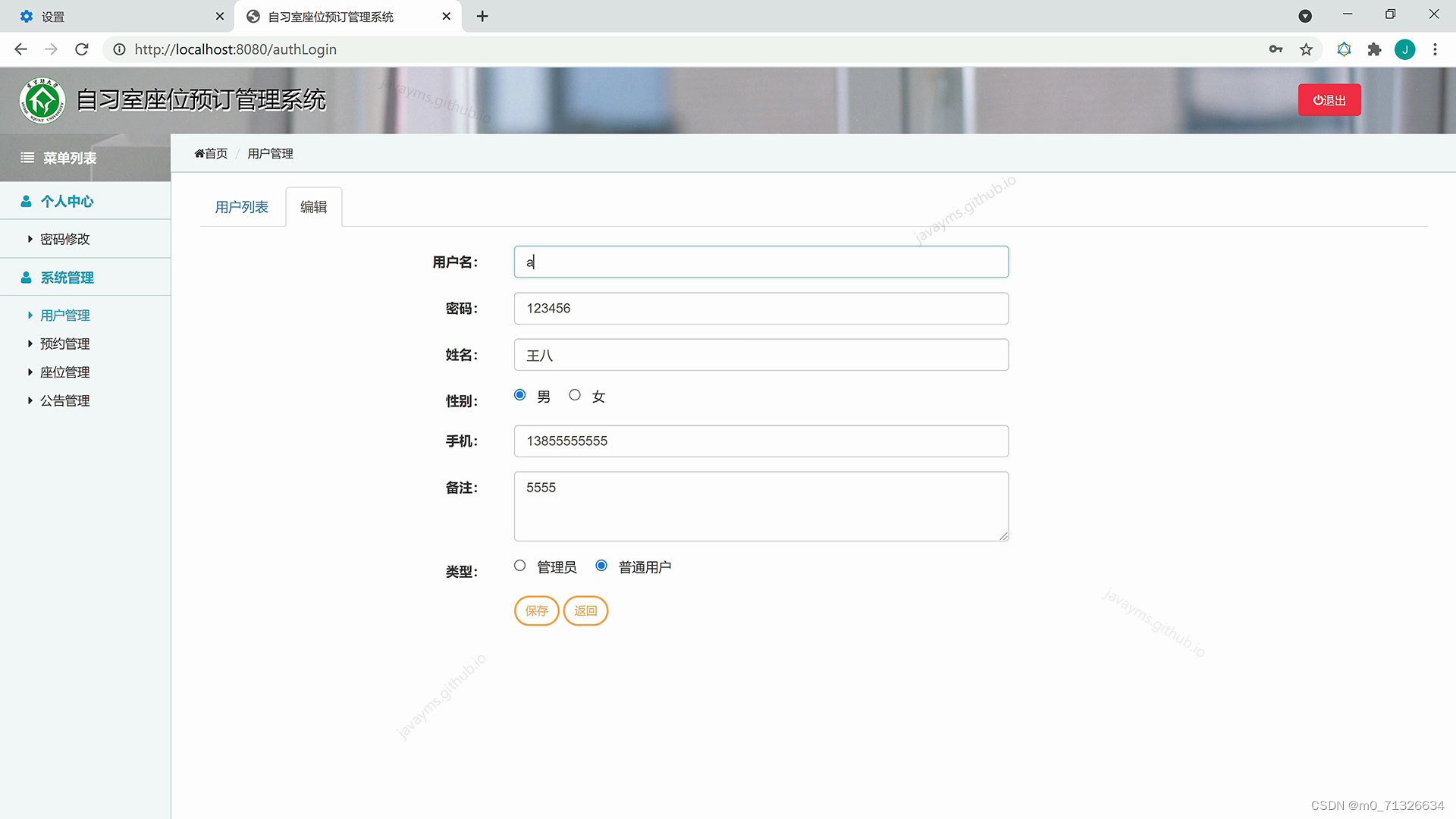The width and height of the screenshot is (1456, 819).
Task: Open 预约管理 sidebar item
Action: 64,344
